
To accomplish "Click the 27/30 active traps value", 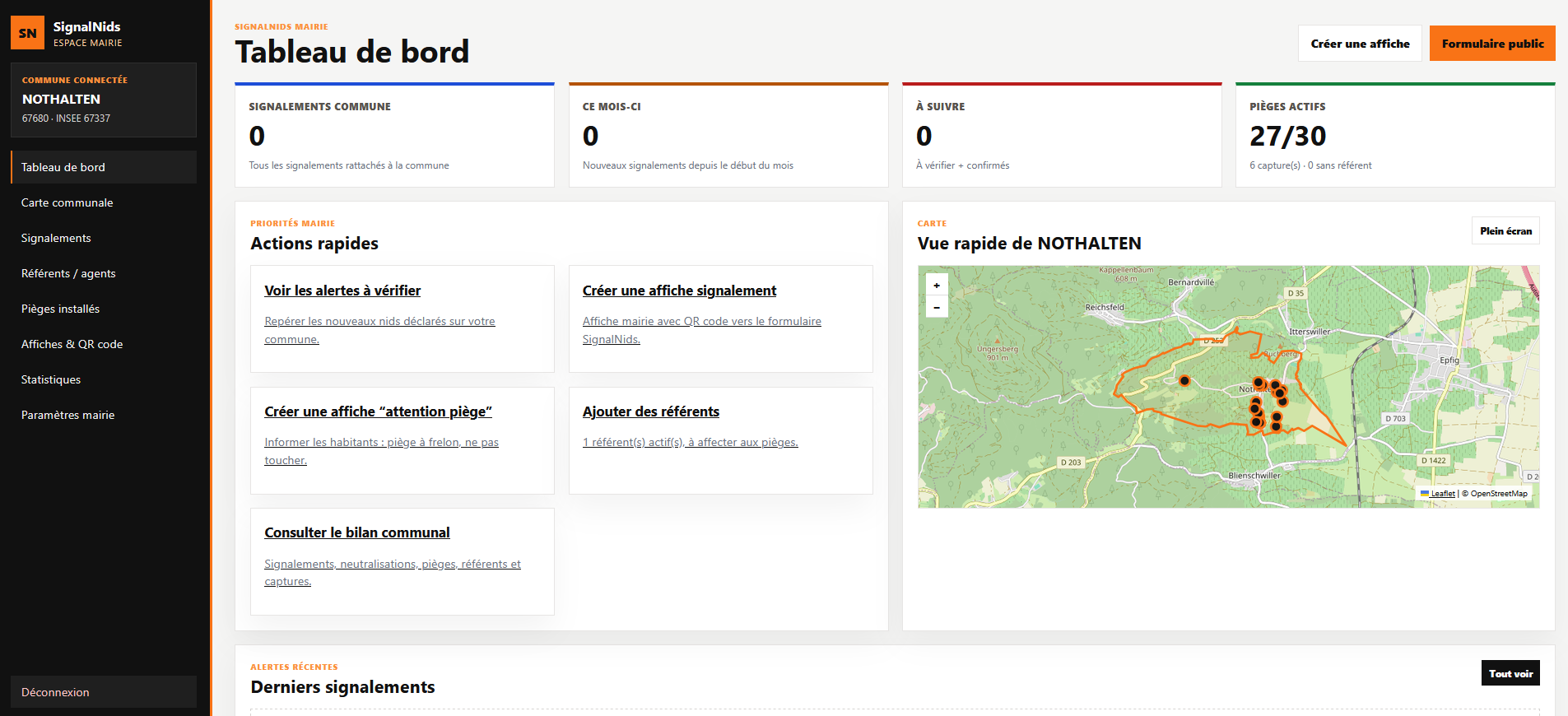I will click(1288, 136).
